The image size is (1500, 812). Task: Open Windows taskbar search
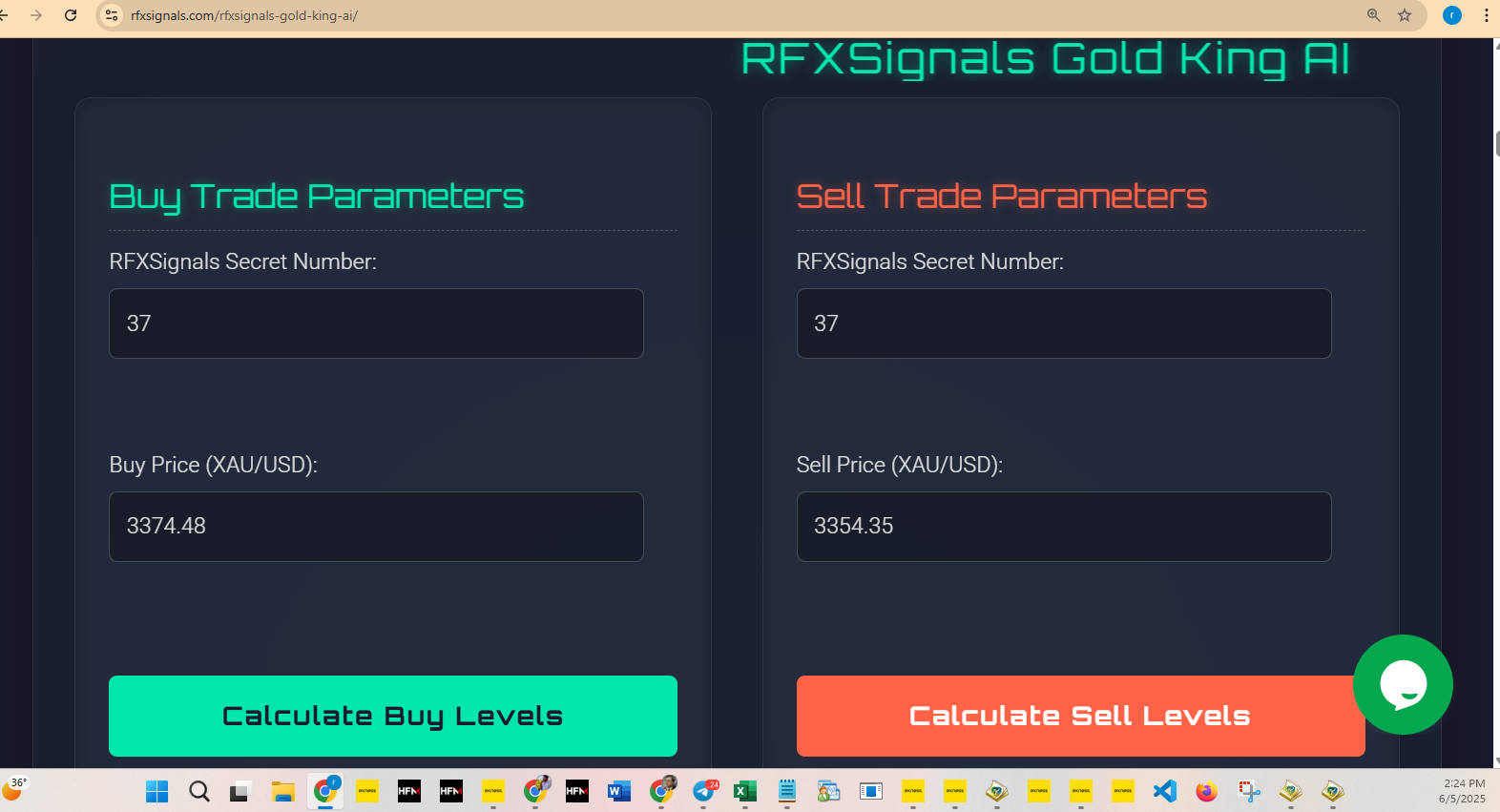pyautogui.click(x=198, y=791)
